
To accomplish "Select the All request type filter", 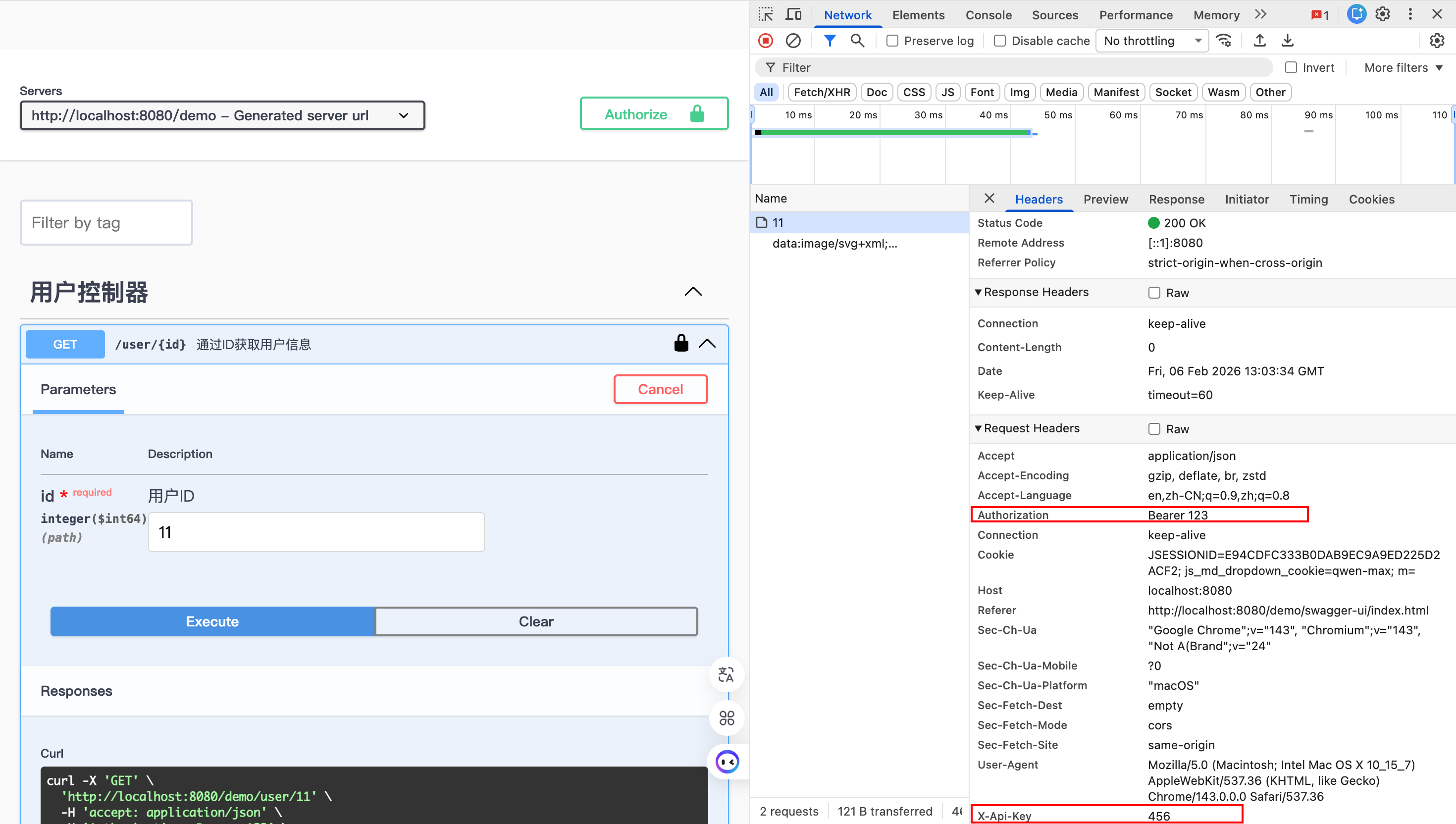I will (766, 92).
